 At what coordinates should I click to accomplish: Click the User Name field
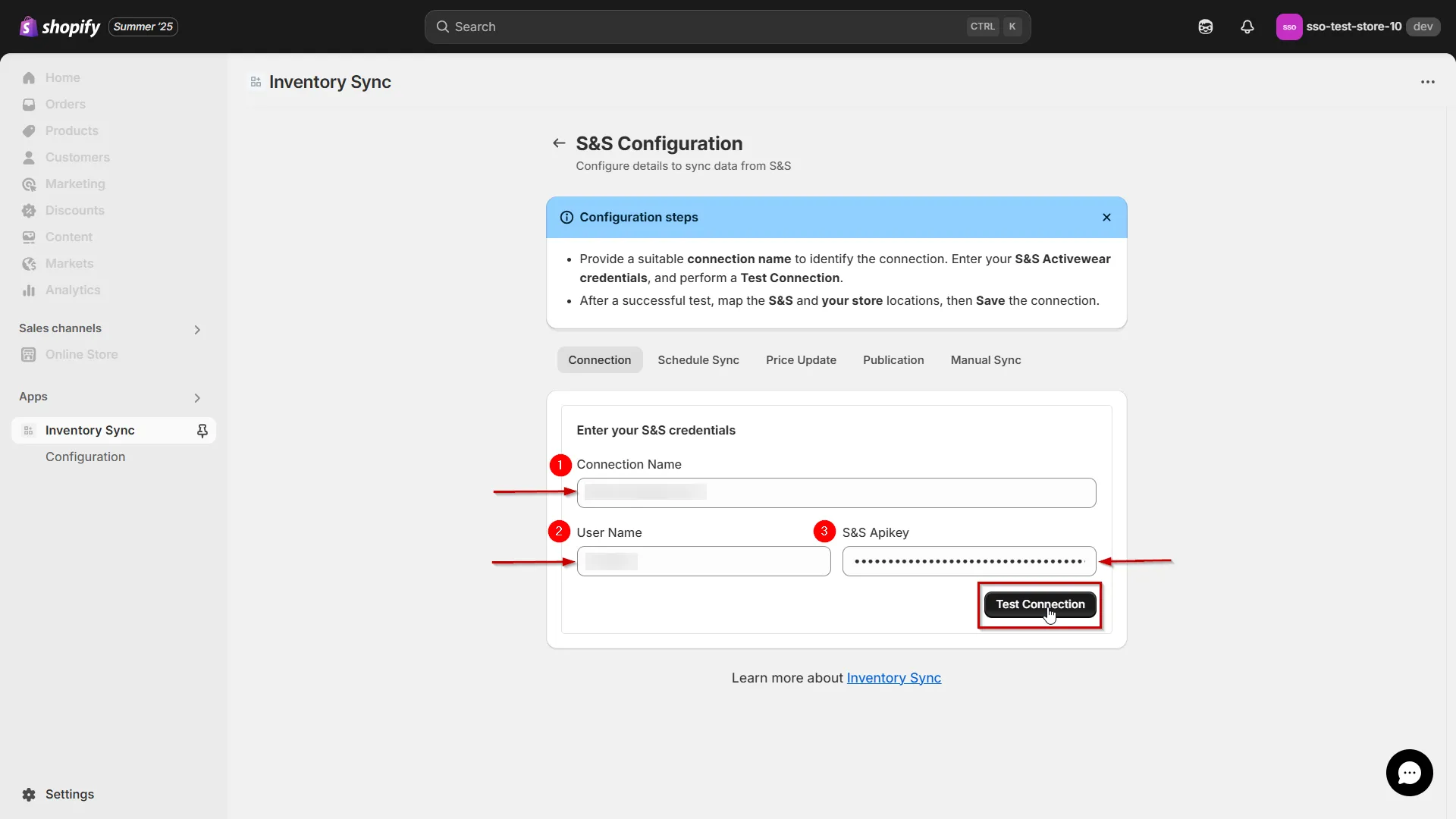click(704, 561)
